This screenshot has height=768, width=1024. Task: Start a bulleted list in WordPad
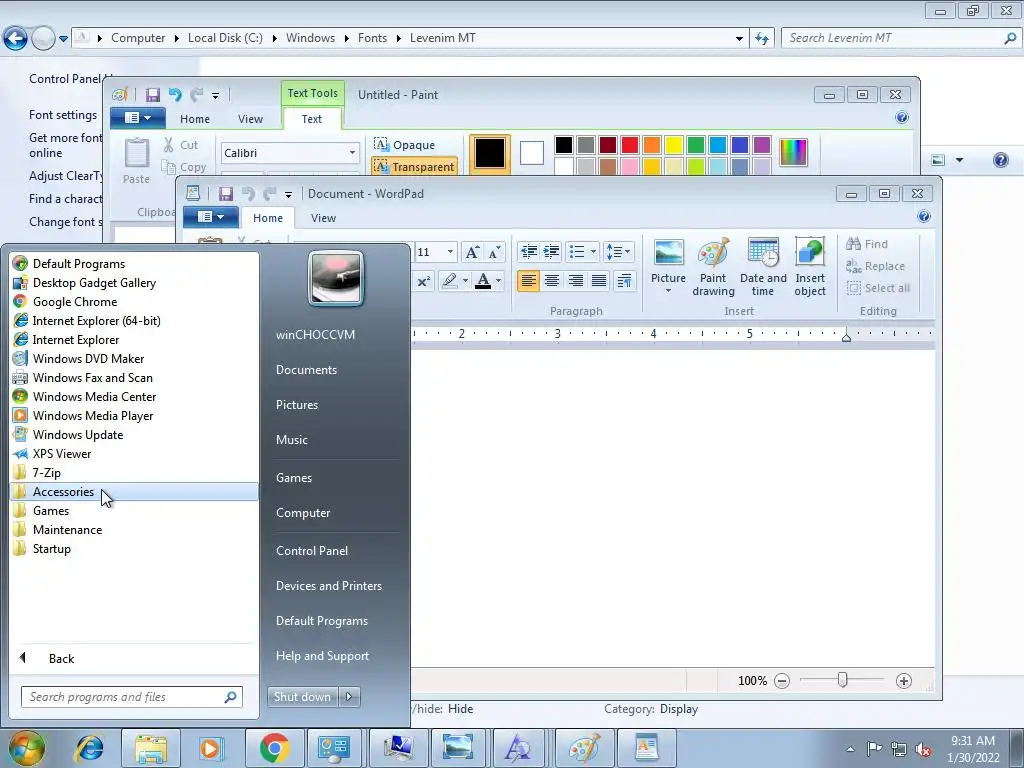click(577, 251)
